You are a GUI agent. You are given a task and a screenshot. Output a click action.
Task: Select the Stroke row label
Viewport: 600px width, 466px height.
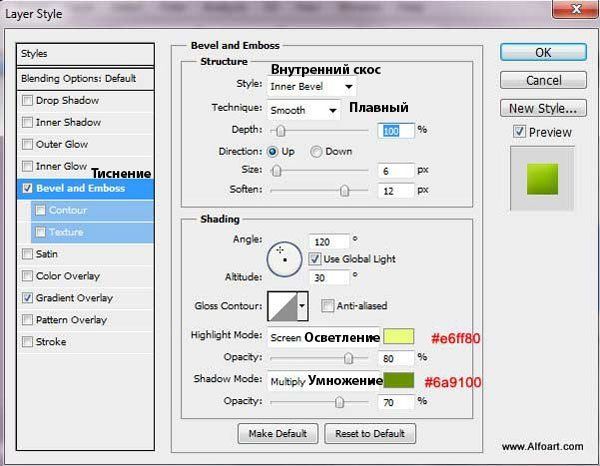(51, 342)
